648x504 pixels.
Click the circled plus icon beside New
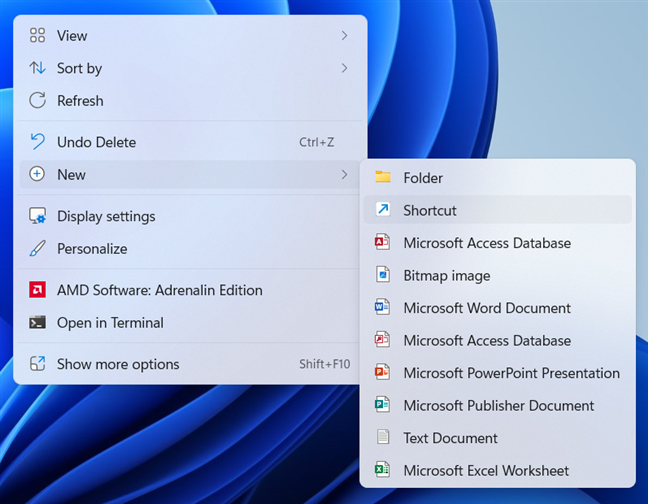click(x=37, y=174)
